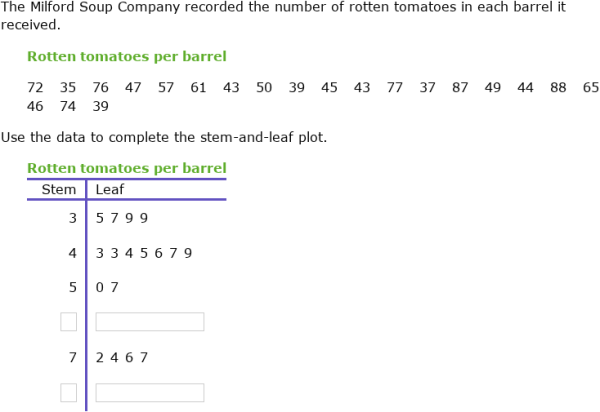Click the data value 88 in the list

pos(558,88)
